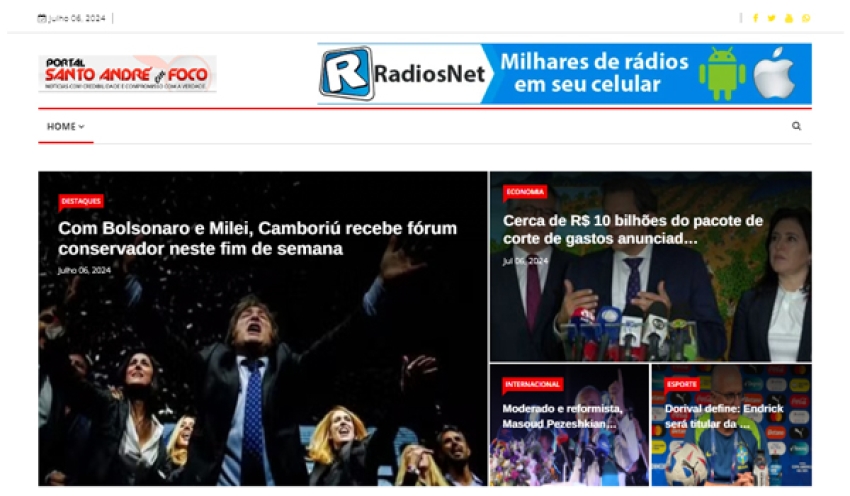Open the ESPORTE category tag
850x496 pixels.
tap(681, 384)
